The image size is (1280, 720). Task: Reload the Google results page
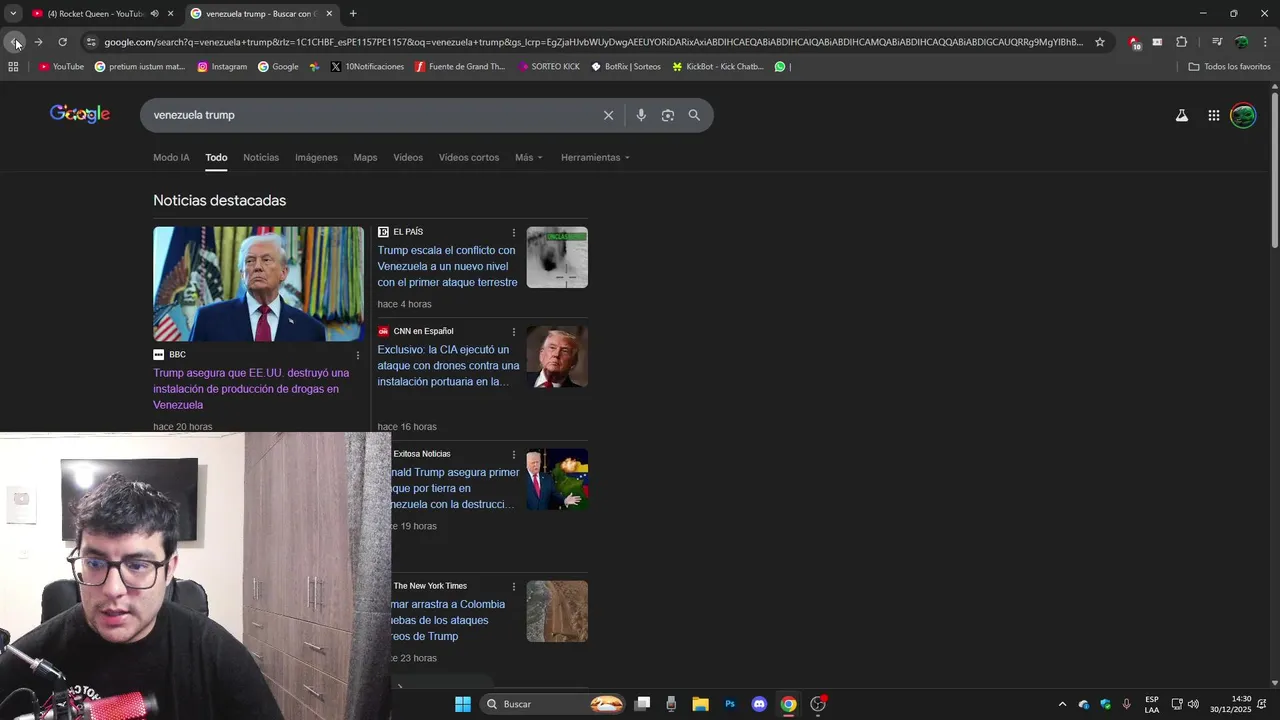click(x=62, y=42)
